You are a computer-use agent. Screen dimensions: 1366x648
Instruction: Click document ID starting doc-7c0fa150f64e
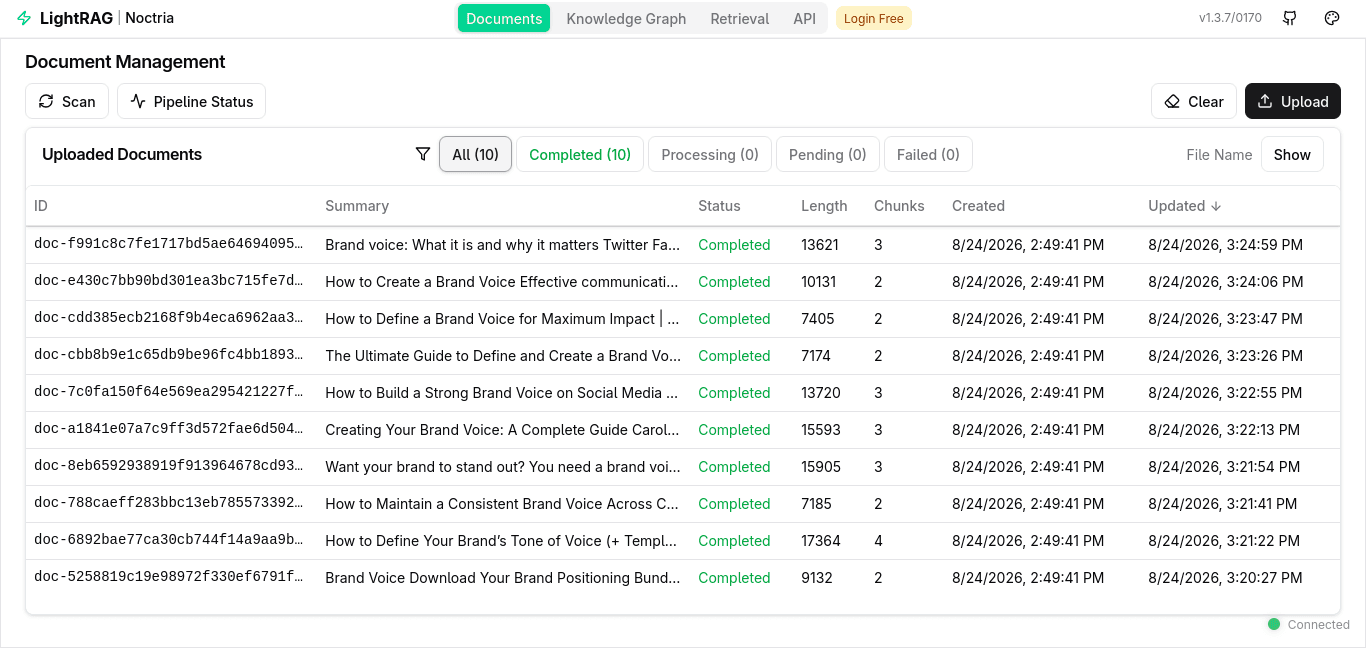tap(168, 393)
